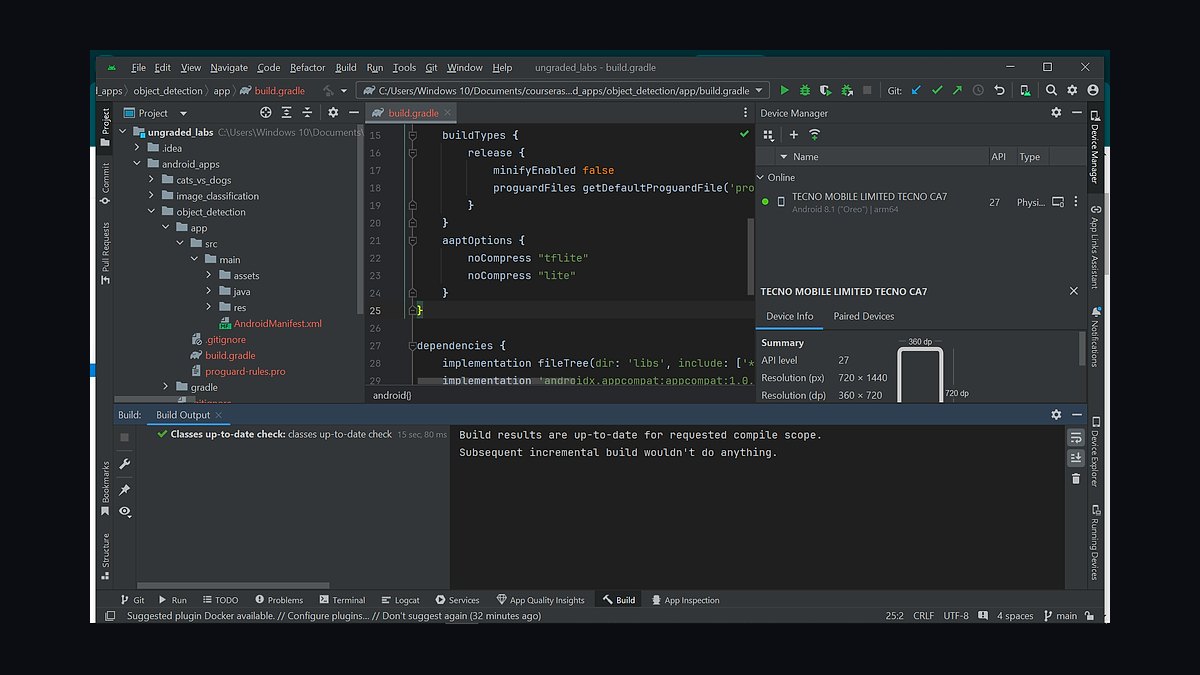Expand the image_classification folder

click(x=152, y=196)
